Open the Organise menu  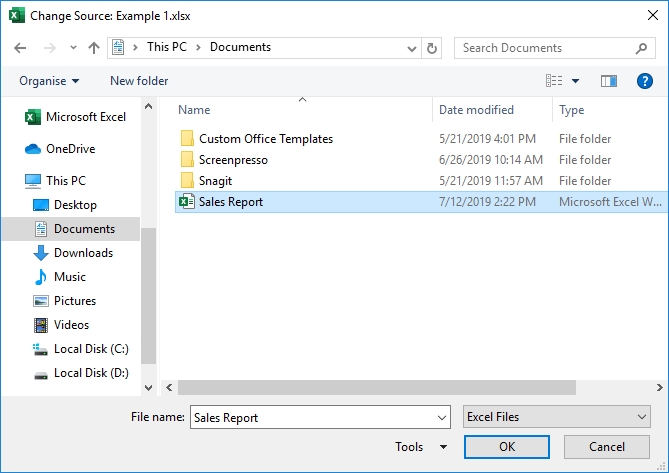pos(49,81)
